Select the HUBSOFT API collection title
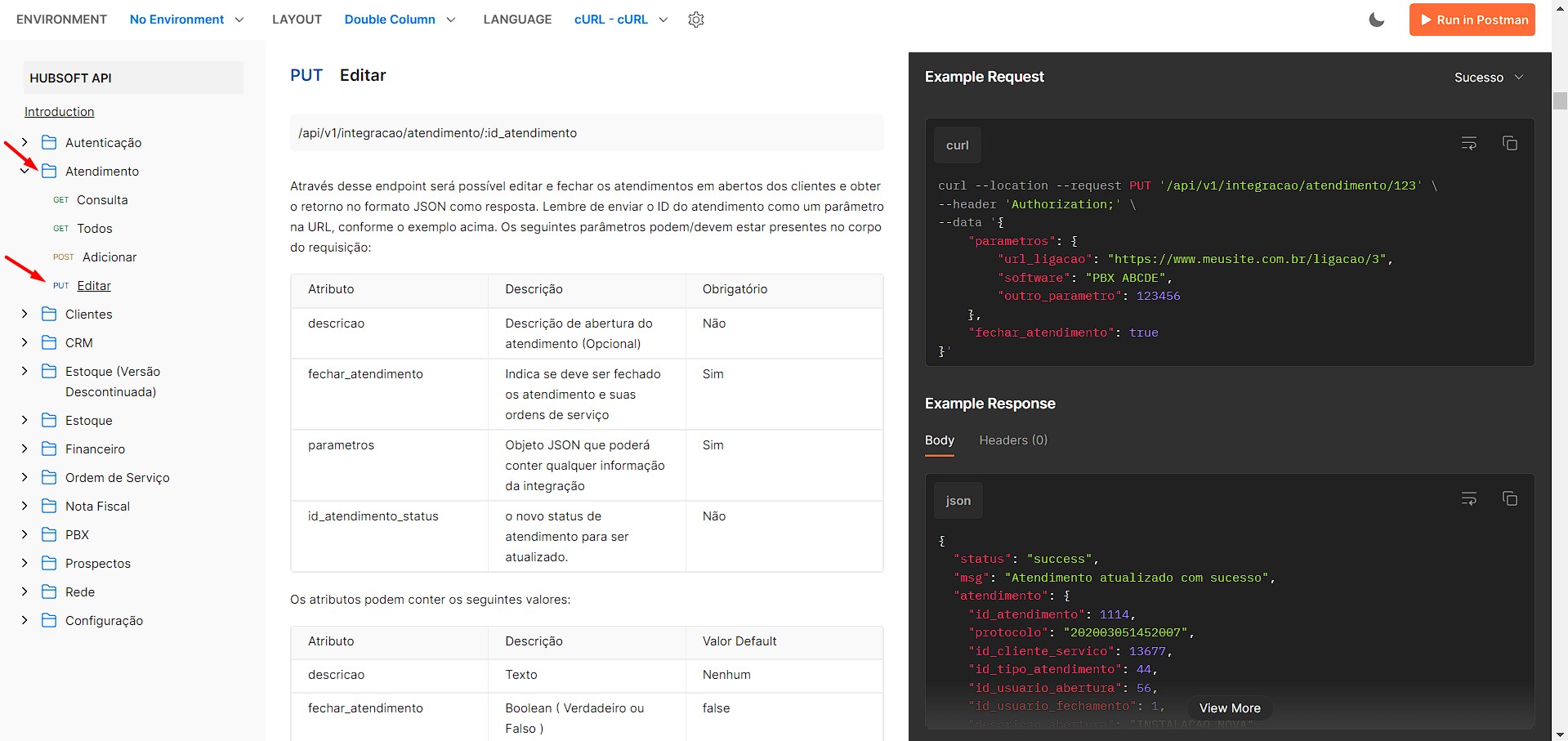The image size is (1568, 741). pos(133,78)
